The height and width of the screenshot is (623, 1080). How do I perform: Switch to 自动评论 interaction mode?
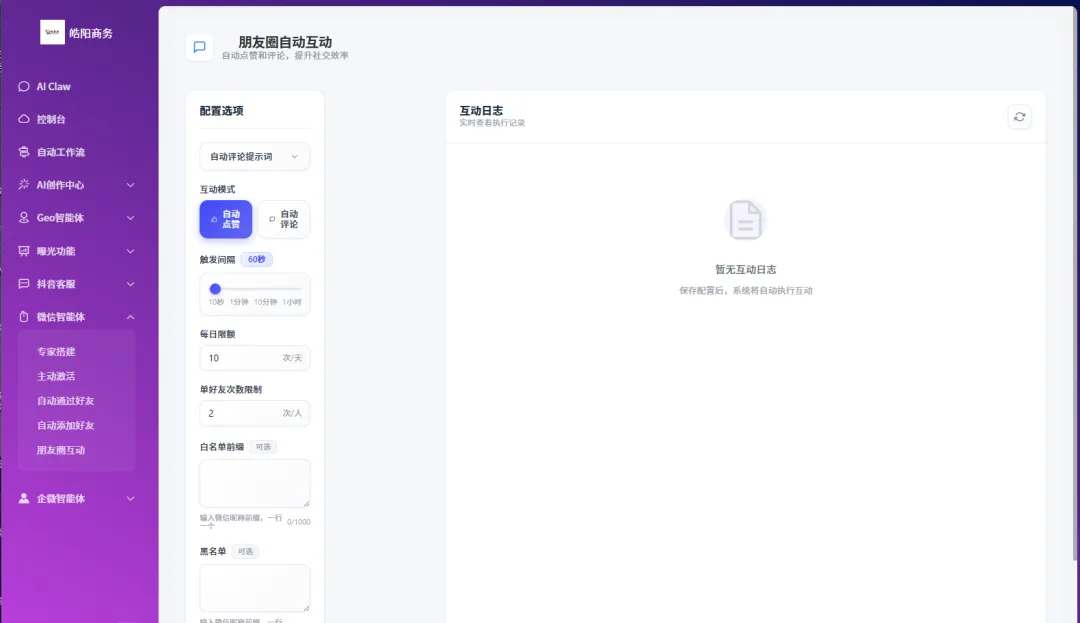pyautogui.click(x=283, y=219)
